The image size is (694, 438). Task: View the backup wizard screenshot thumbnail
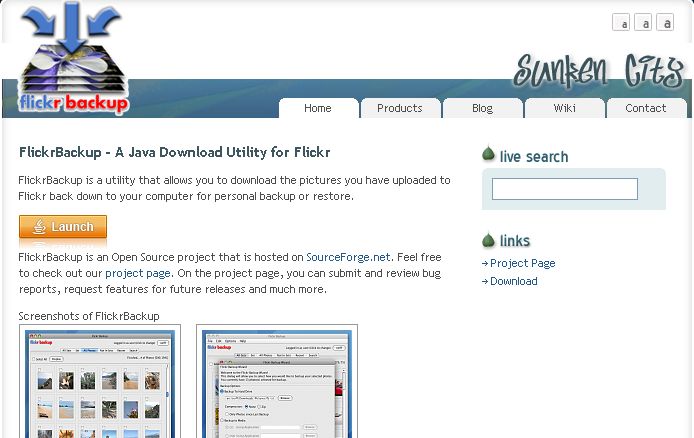click(277, 381)
